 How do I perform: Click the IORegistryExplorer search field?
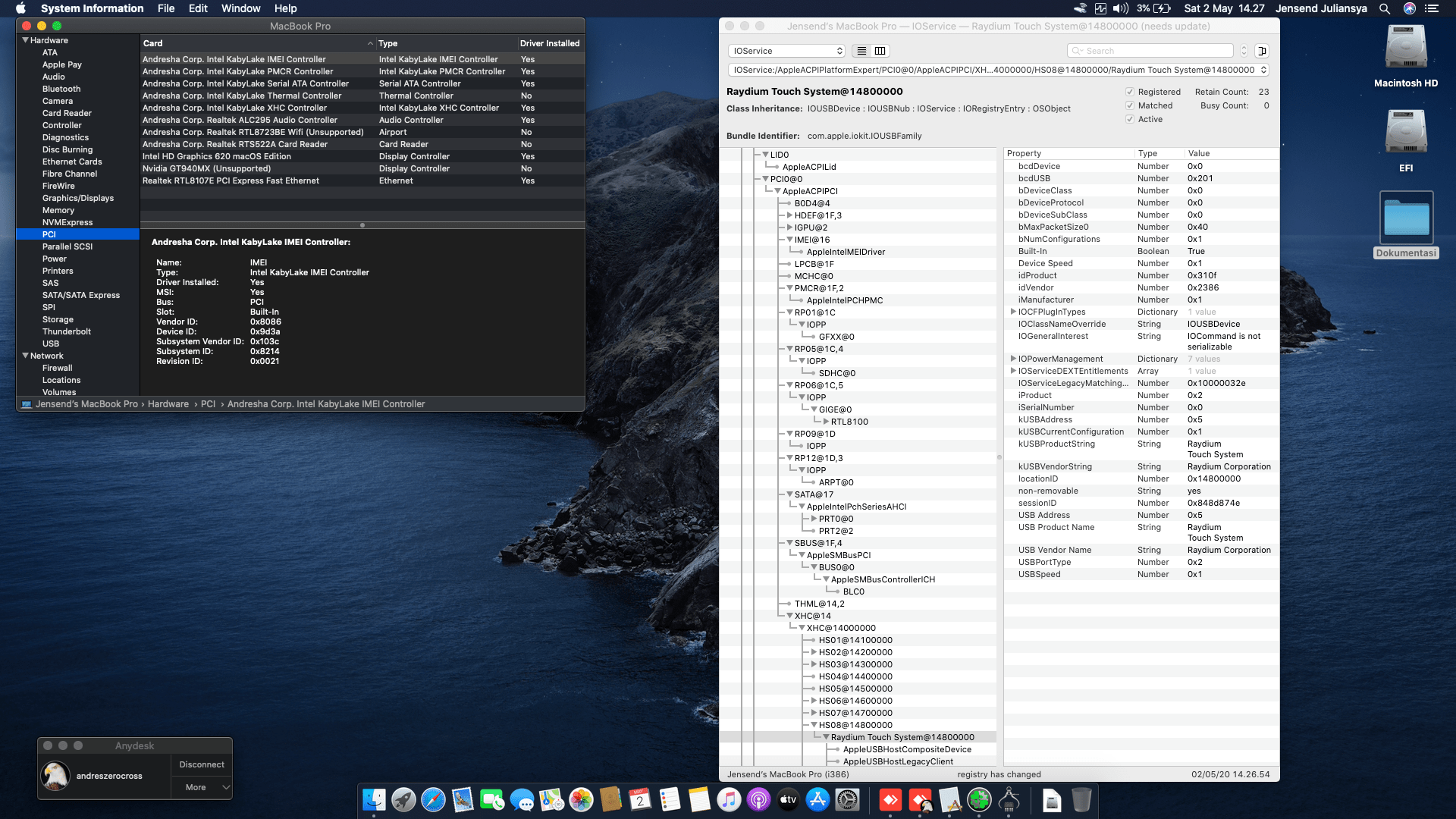click(x=1150, y=51)
